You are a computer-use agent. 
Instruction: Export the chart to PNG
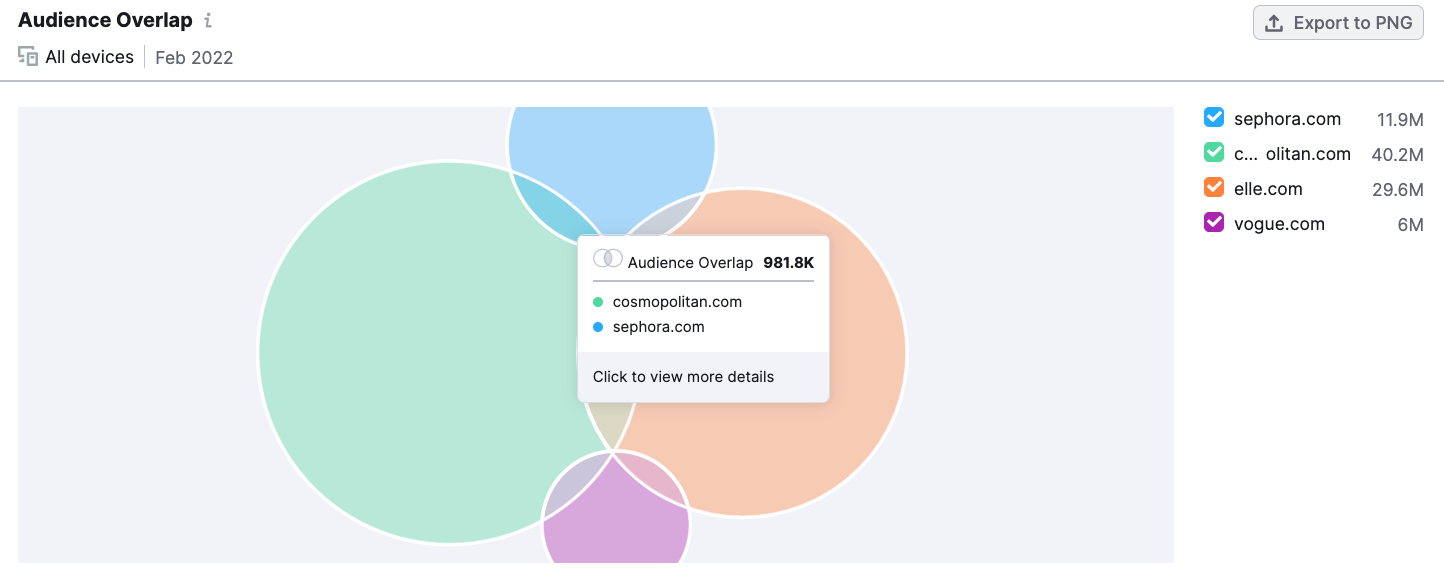coord(1338,23)
